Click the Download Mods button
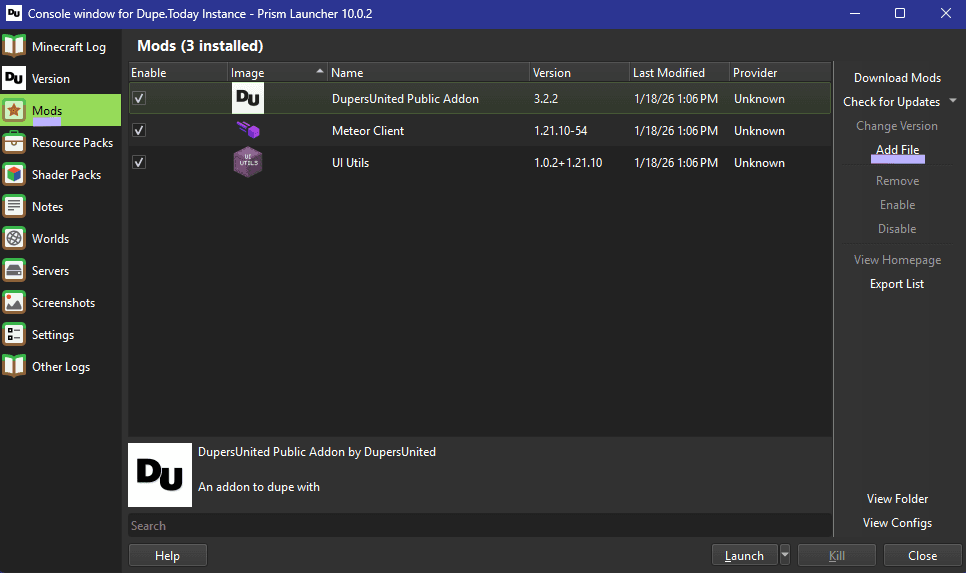The image size is (966, 573). point(897,77)
